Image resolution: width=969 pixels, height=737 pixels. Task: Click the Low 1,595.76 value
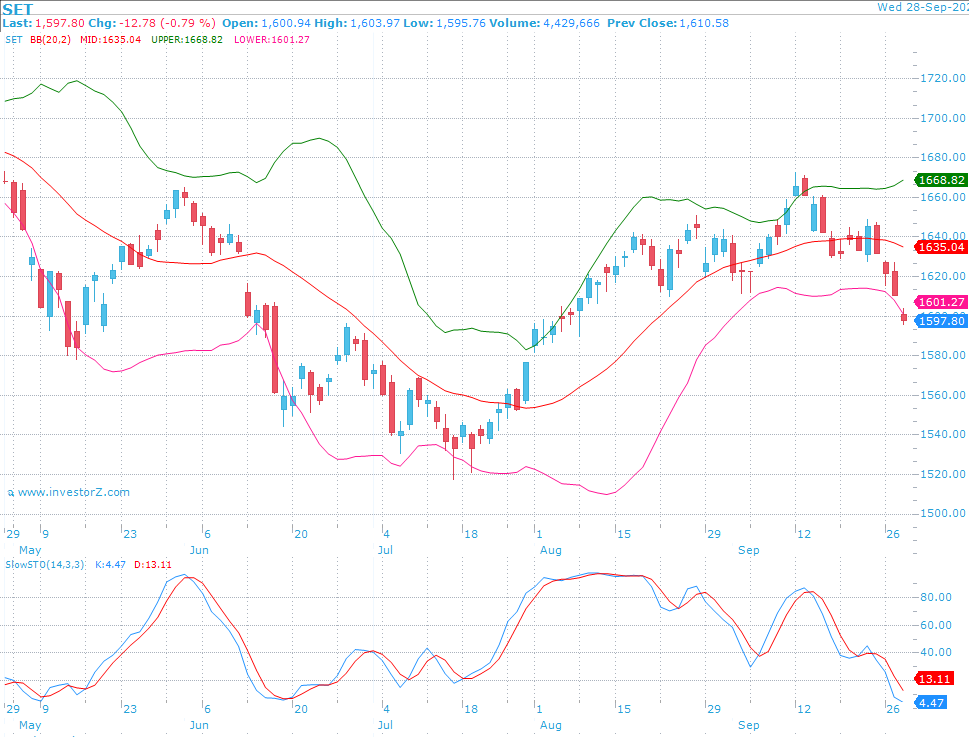pyautogui.click(x=461, y=23)
